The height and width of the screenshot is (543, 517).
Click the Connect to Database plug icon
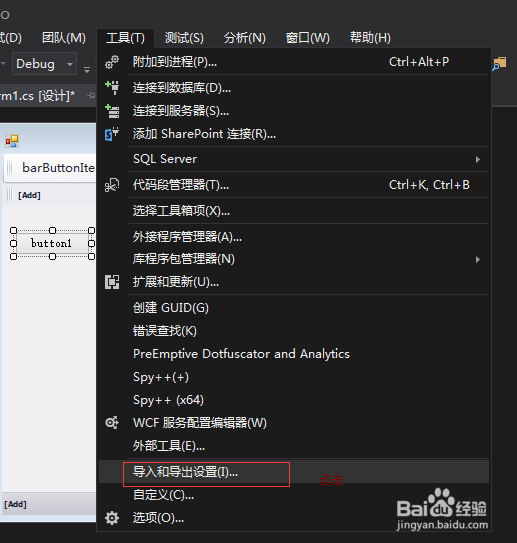point(112,88)
